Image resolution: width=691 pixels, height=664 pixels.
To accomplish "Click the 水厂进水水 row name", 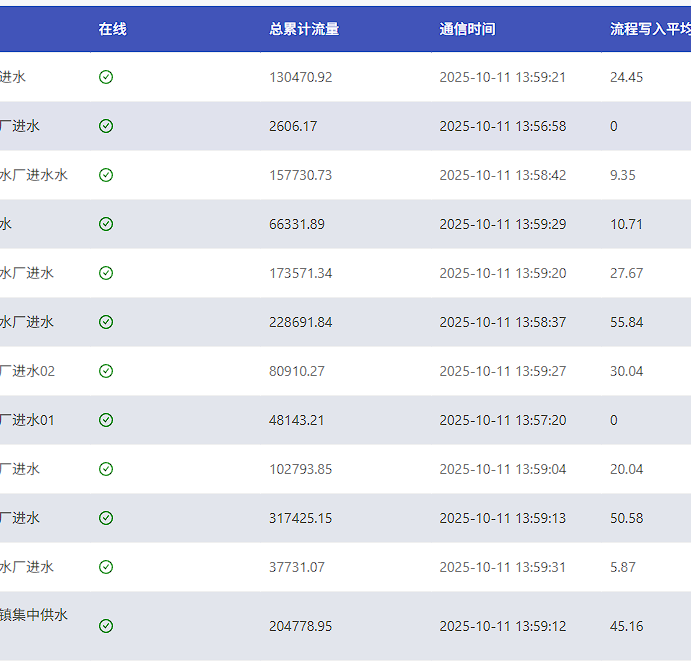I will click(x=34, y=175).
